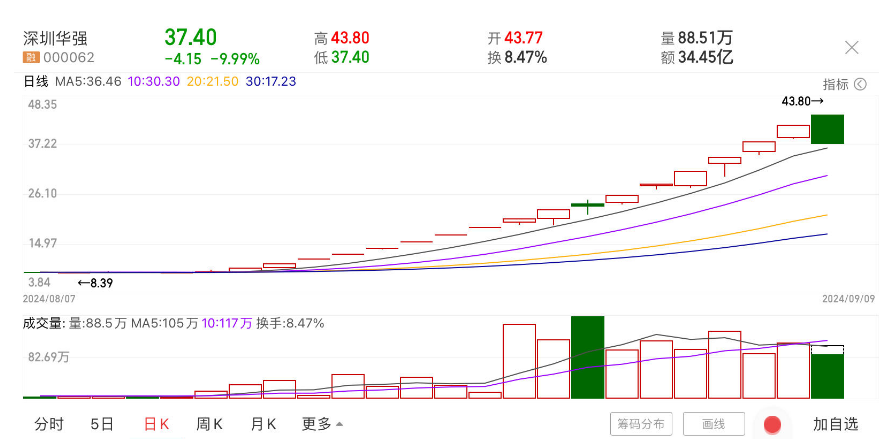Click the latest green candlestick
This screenshot has width=894, height=439.
pos(827,129)
